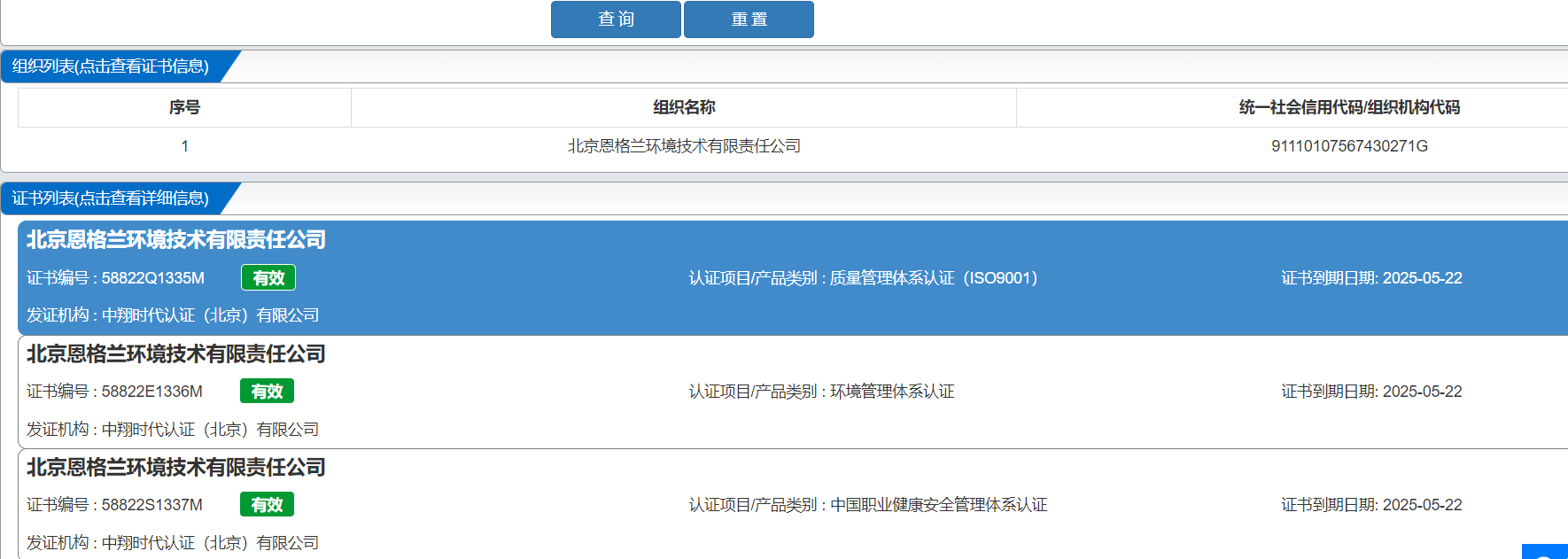Click credit code 91110107567430271G
The image size is (1568, 559).
(x=1349, y=146)
